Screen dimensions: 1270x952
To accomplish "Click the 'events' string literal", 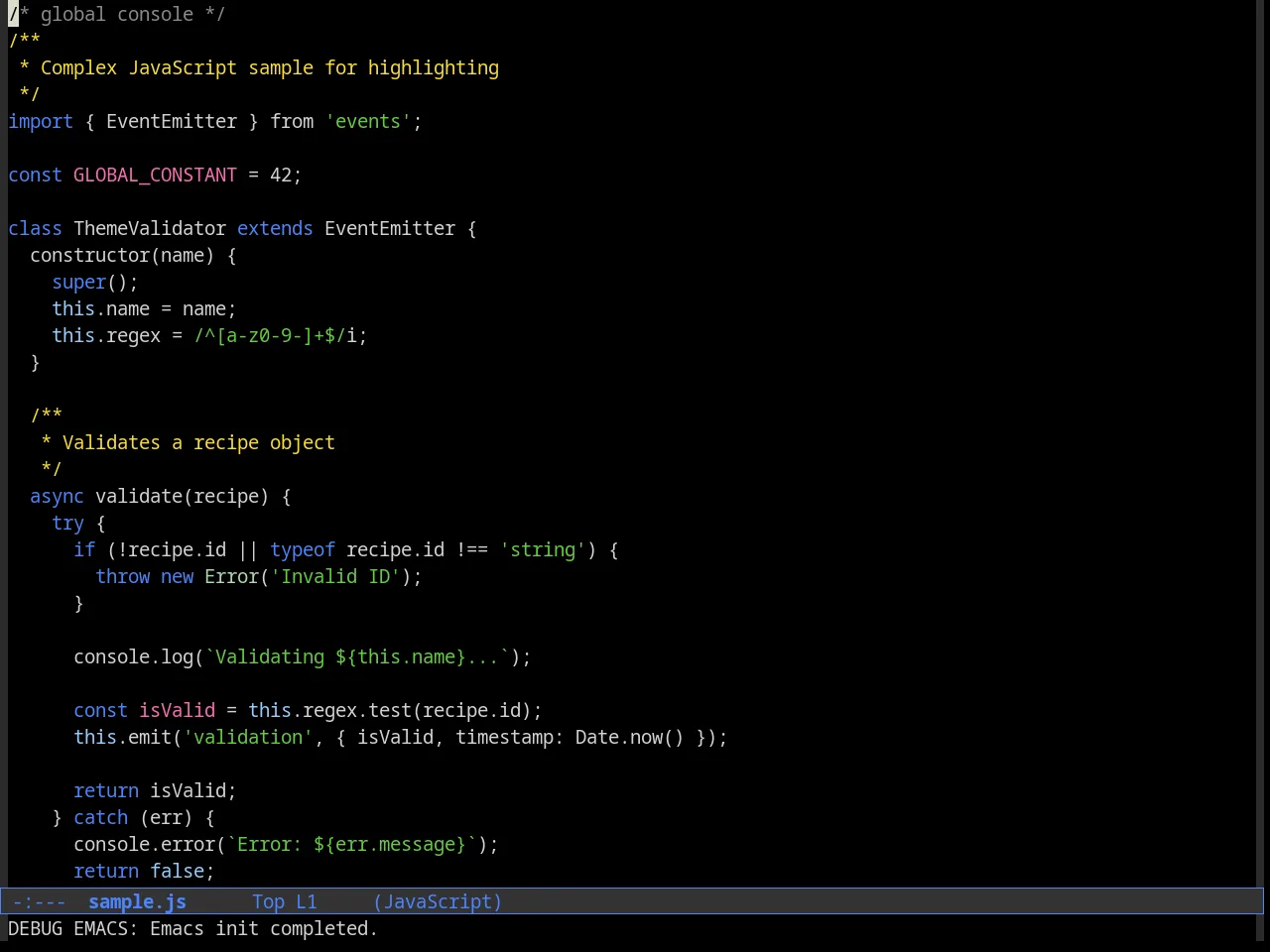I will click(368, 121).
